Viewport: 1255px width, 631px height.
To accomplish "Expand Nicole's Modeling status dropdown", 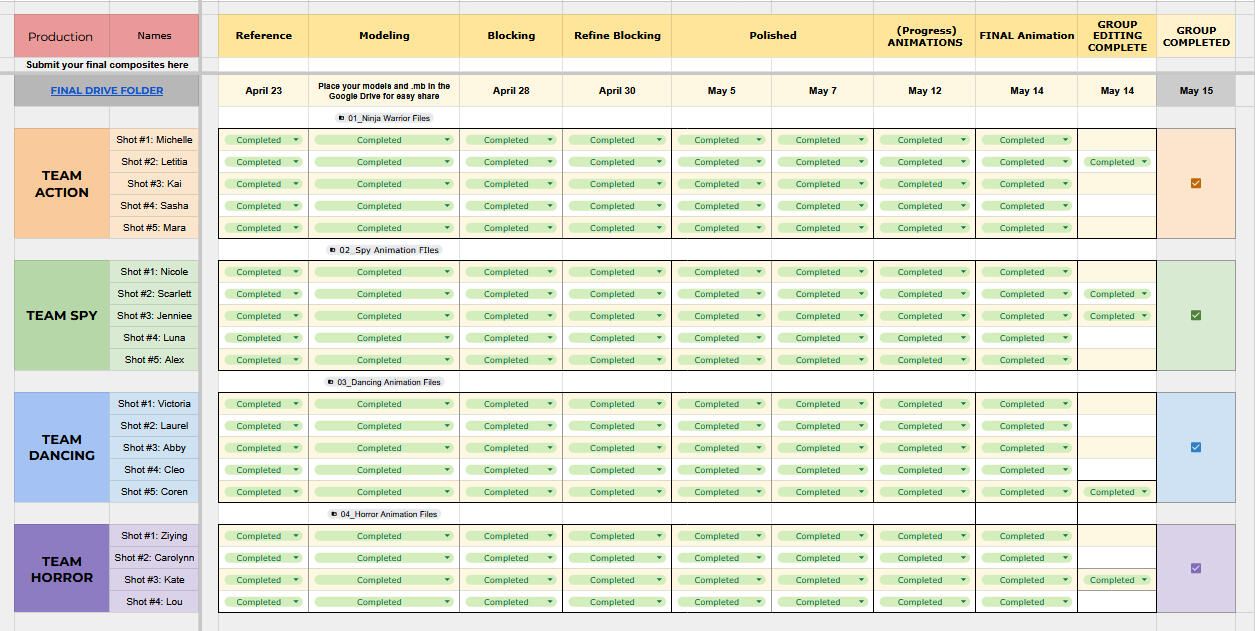I will tap(447, 272).
